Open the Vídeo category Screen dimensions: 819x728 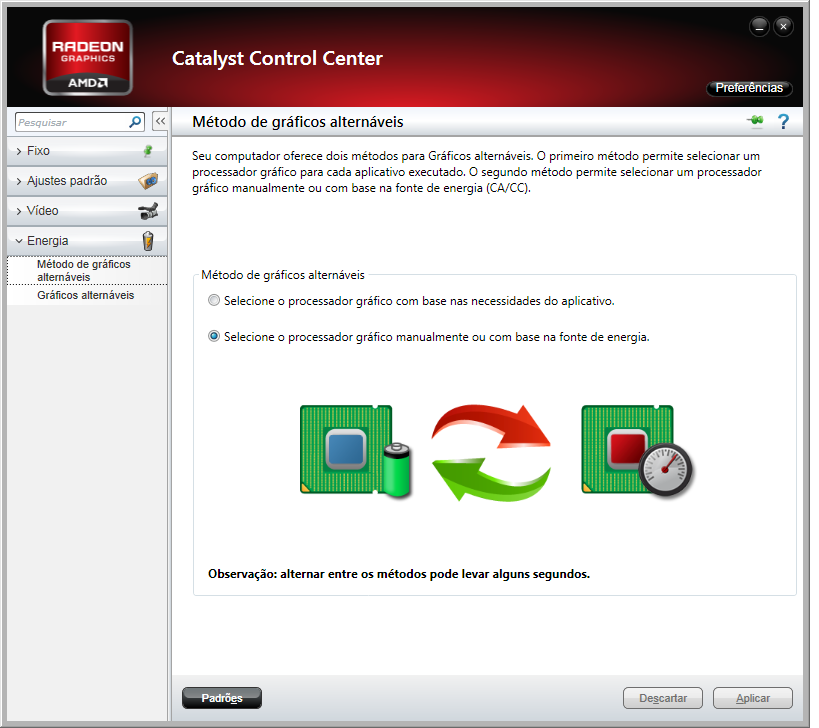[x=87, y=211]
